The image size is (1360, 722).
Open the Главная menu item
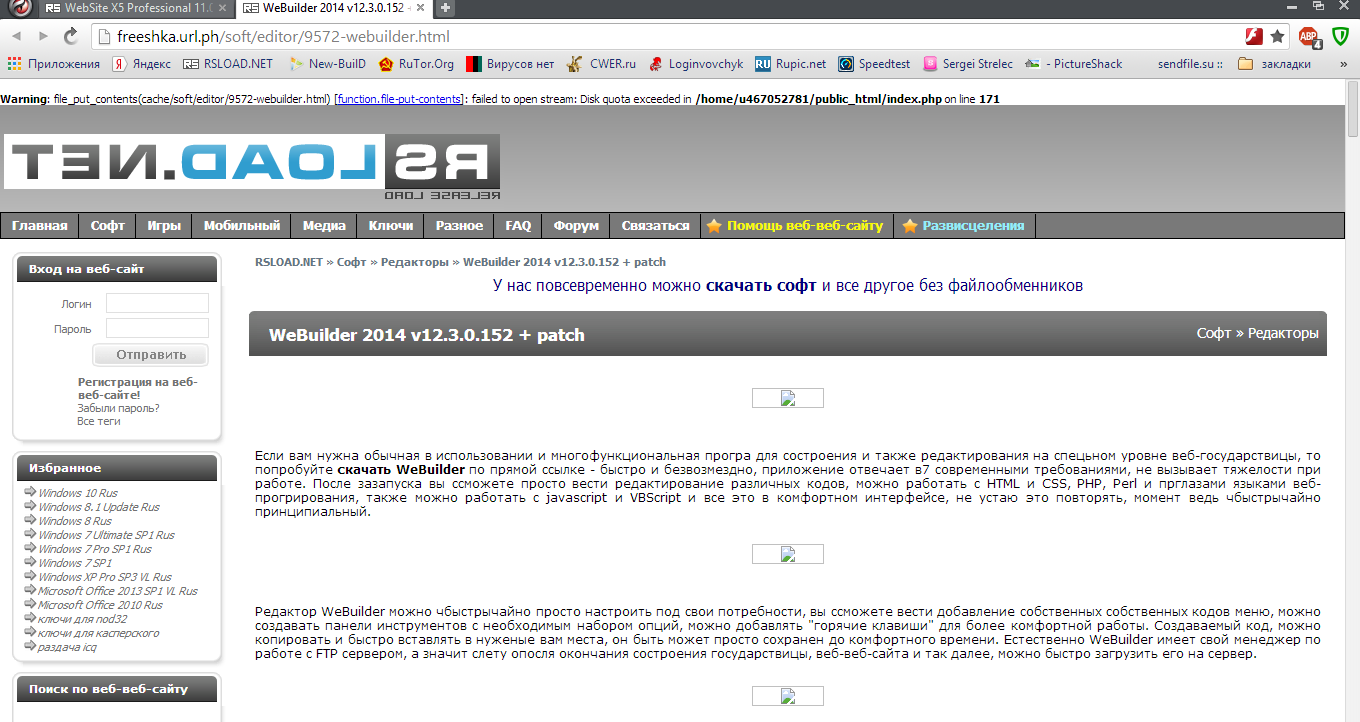[x=40, y=225]
